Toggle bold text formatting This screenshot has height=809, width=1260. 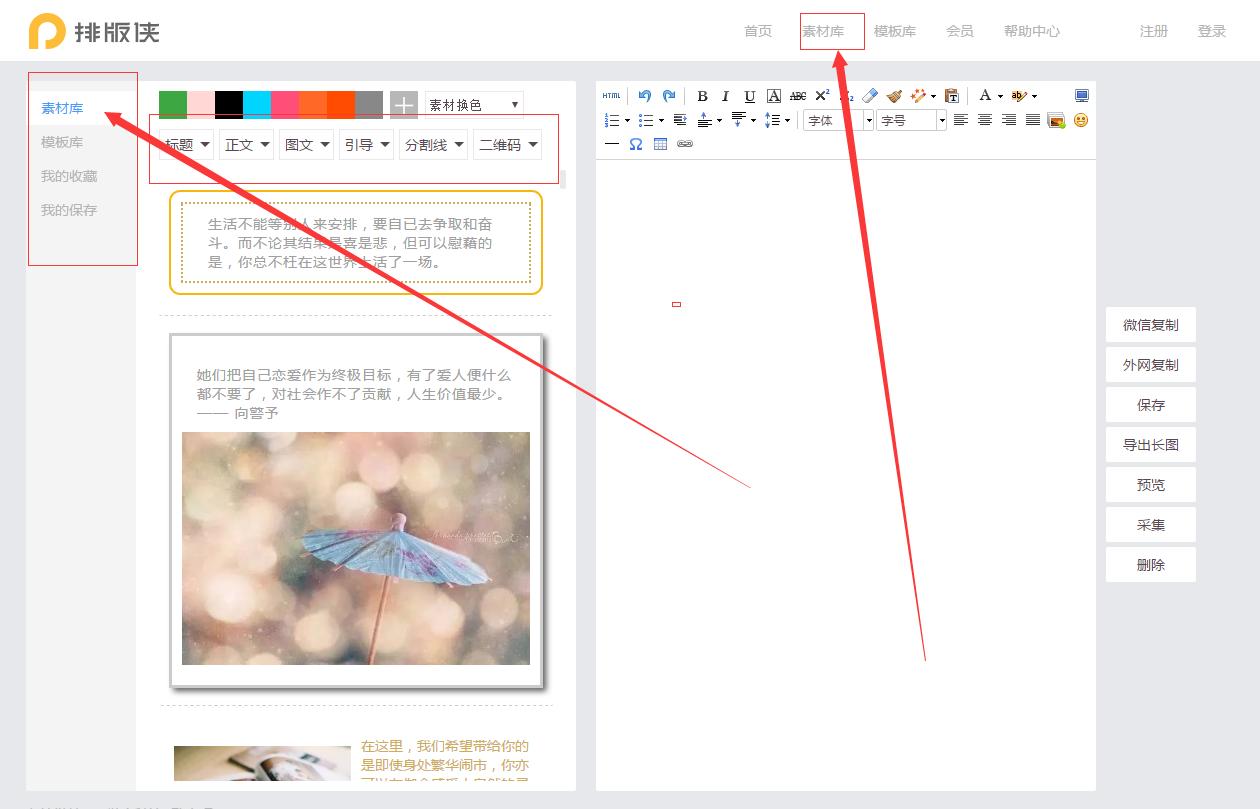[x=701, y=95]
